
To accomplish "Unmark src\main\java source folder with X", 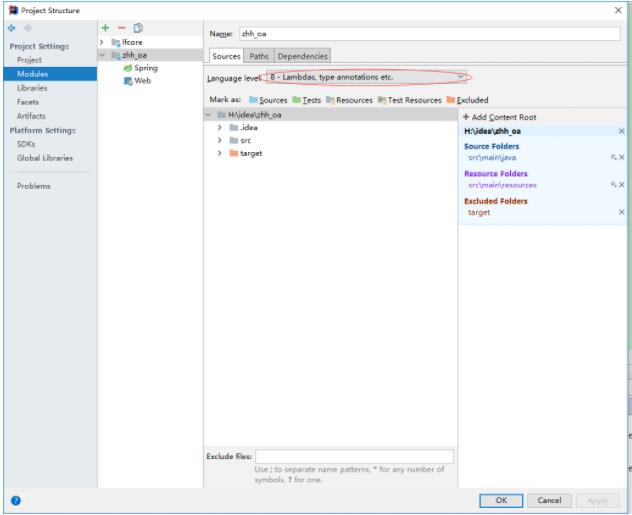I will coord(622,157).
